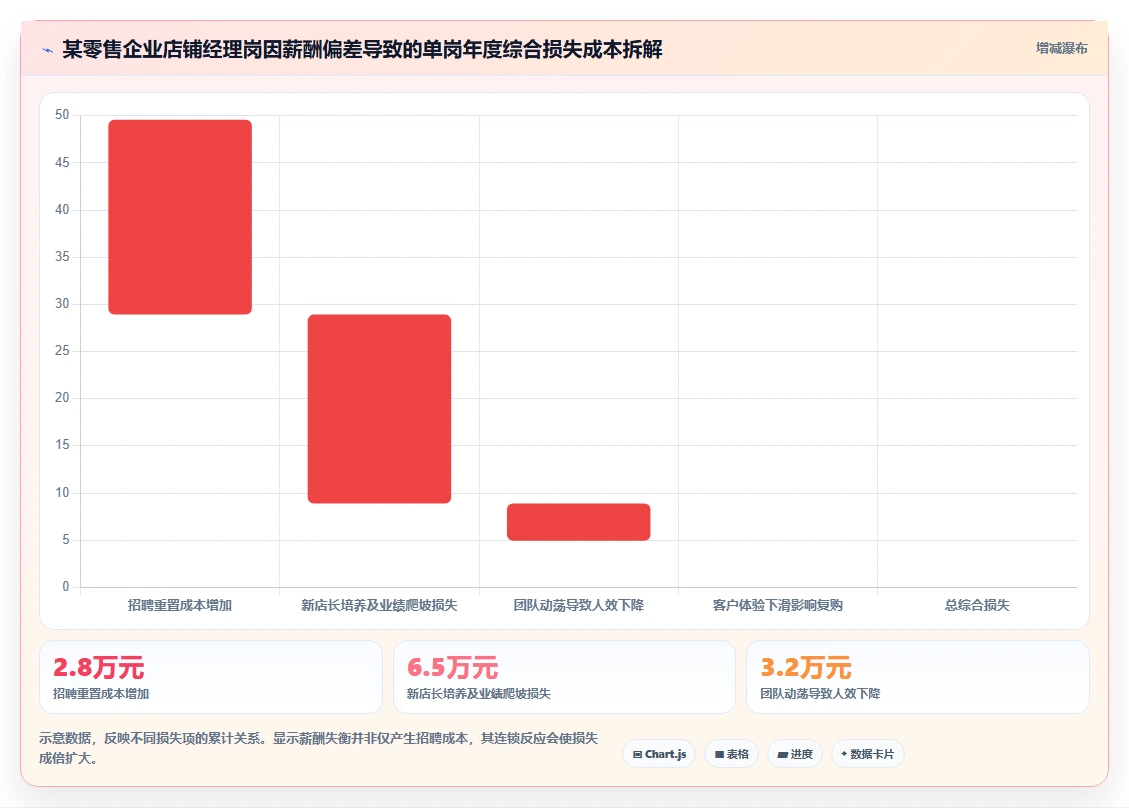Click the 增减瀑布 label in header

click(x=1061, y=48)
